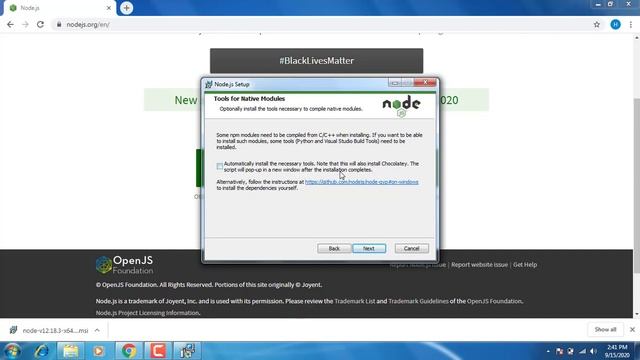Open the network tray icon
The height and width of the screenshot is (360, 640).
tap(582, 351)
